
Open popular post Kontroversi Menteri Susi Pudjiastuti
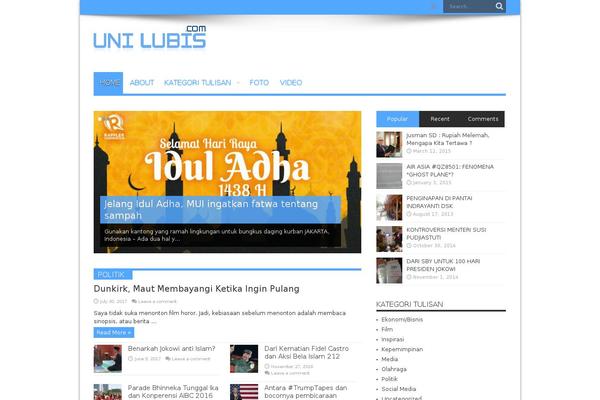[x=446, y=233]
